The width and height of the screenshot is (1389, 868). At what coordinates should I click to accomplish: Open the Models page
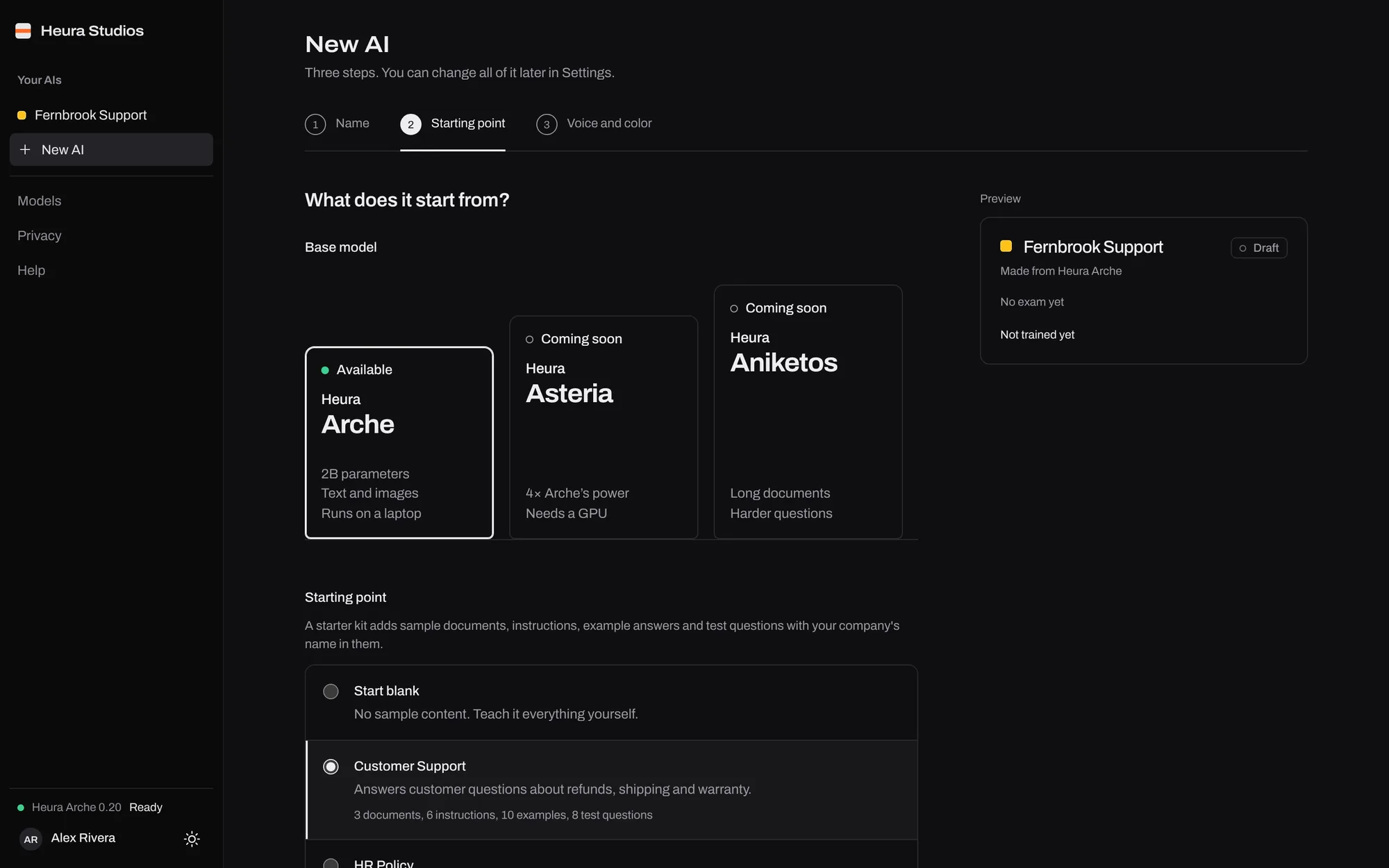tap(40, 201)
